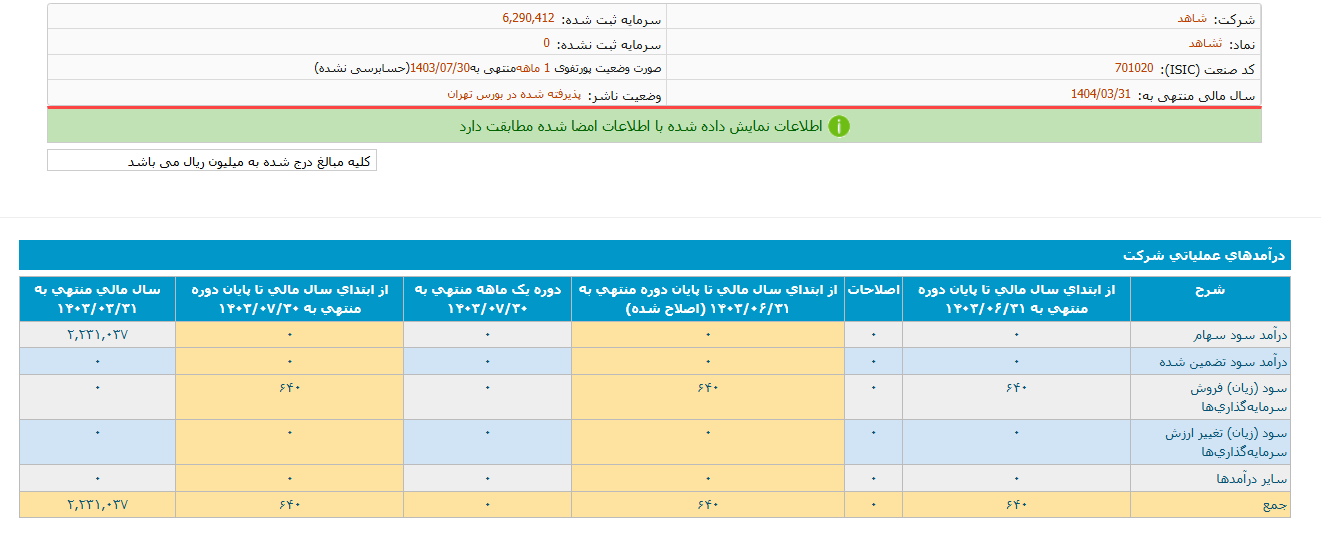This screenshot has height=545, width=1321.
Task: Select the registered capital value 6,290,412
Action: point(528,18)
